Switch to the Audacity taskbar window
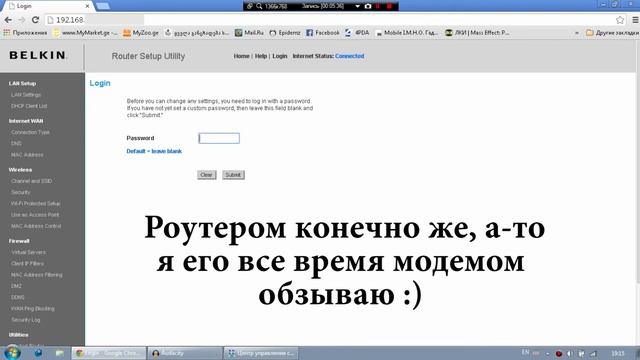Image resolution: width=640 pixels, height=360 pixels. pos(185,353)
